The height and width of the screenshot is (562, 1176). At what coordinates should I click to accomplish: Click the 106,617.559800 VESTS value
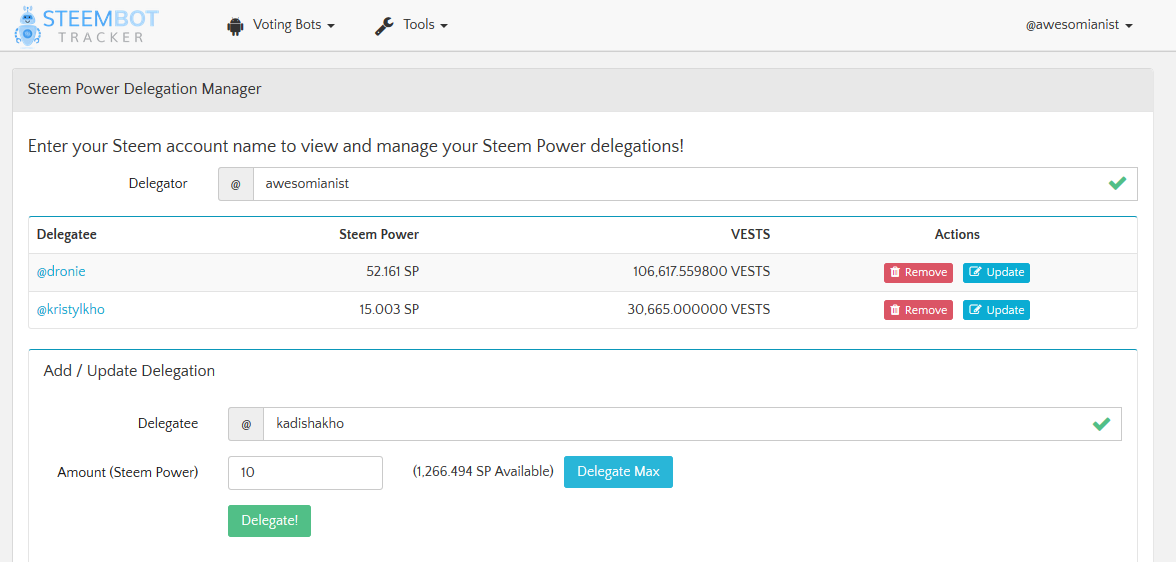pyautogui.click(x=701, y=272)
